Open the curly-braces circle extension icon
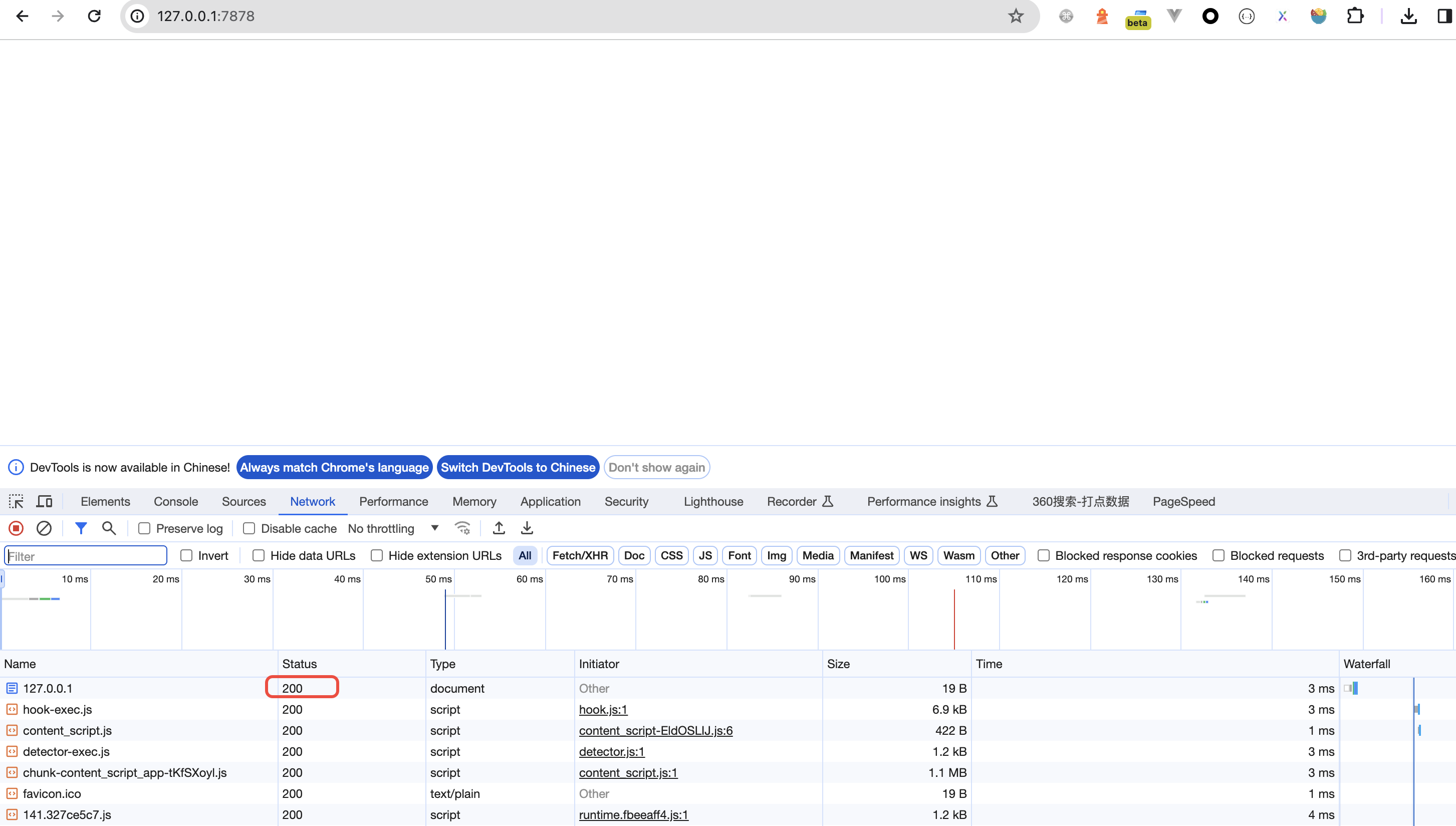This screenshot has height=826, width=1456. 1246,16
